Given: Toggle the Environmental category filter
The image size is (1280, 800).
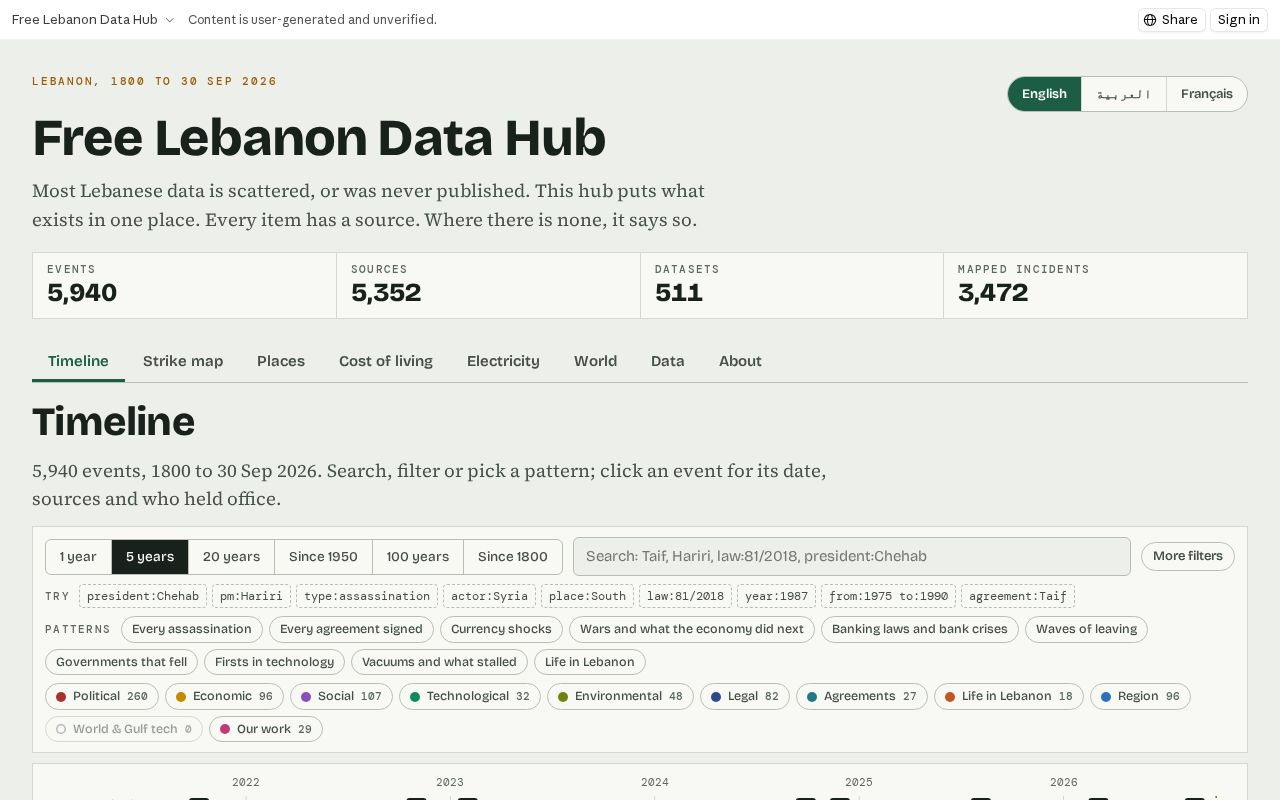Looking at the screenshot, I should (x=620, y=696).
